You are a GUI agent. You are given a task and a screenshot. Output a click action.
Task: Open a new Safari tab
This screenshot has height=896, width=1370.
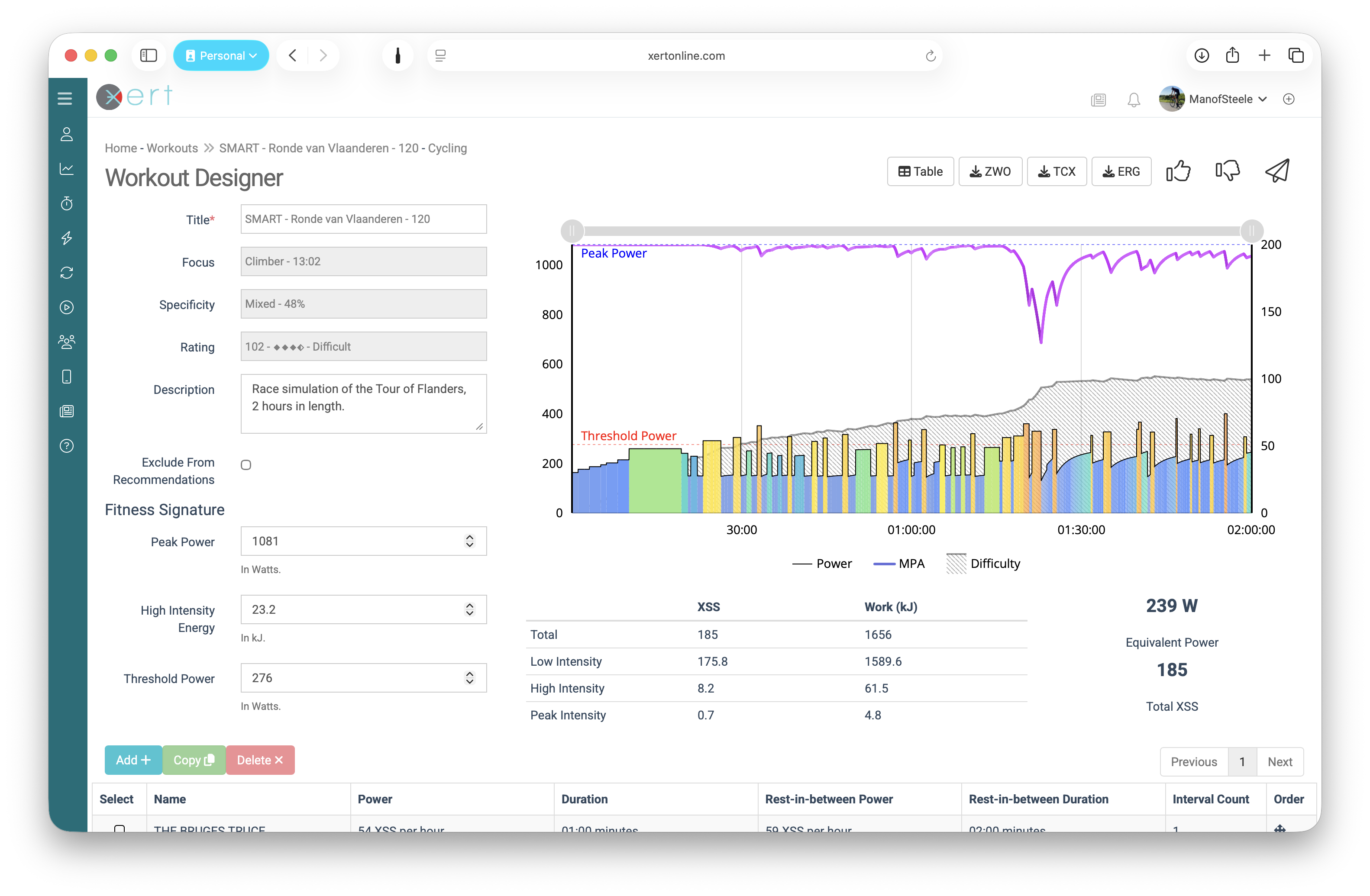coord(1264,56)
